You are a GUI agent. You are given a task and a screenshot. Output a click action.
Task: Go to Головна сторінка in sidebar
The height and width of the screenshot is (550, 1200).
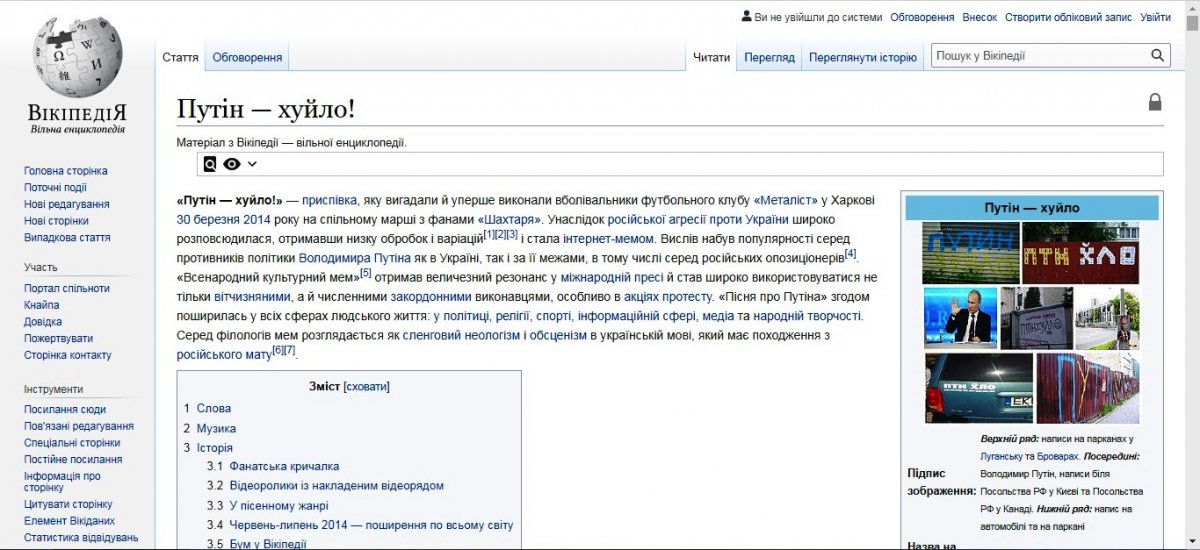[x=66, y=171]
